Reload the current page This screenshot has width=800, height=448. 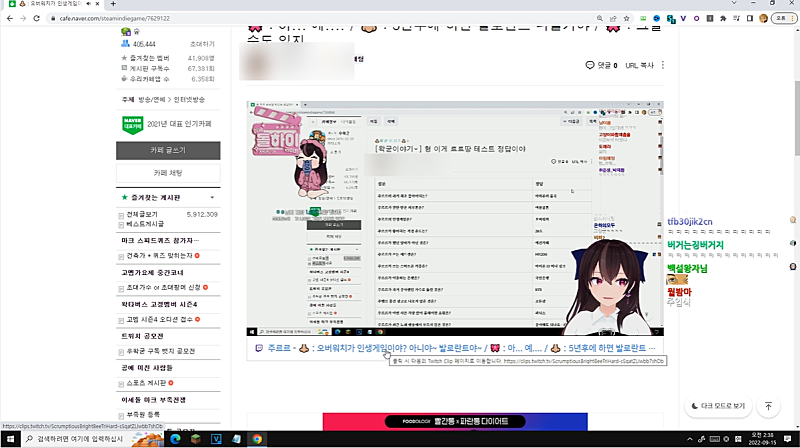(x=36, y=18)
